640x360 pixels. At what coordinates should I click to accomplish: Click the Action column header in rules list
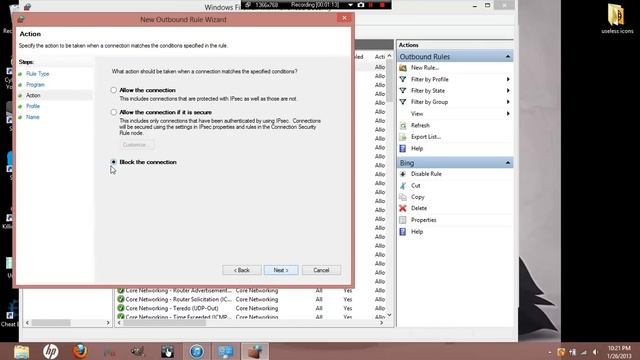[x=380, y=57]
